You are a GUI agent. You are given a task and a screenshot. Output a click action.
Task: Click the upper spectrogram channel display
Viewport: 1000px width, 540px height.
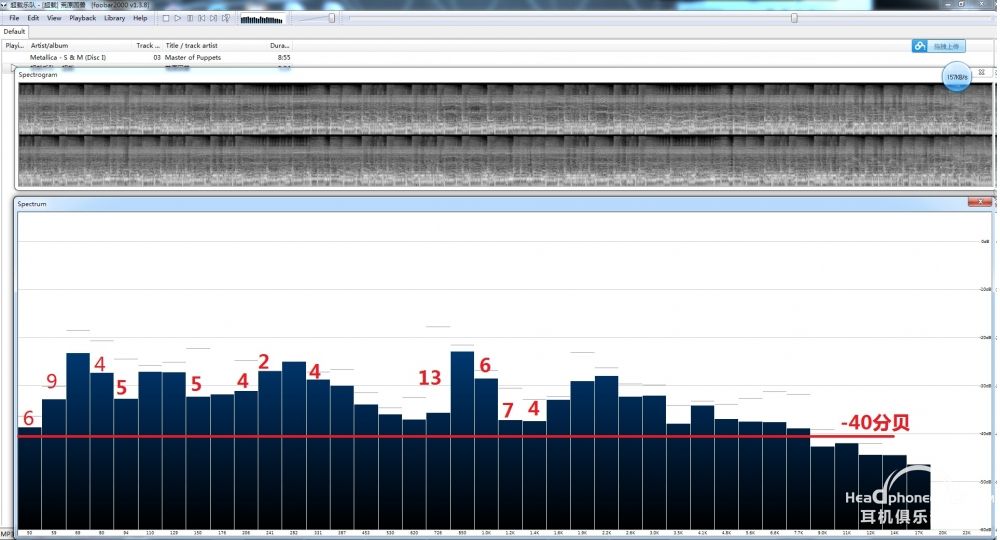506,109
